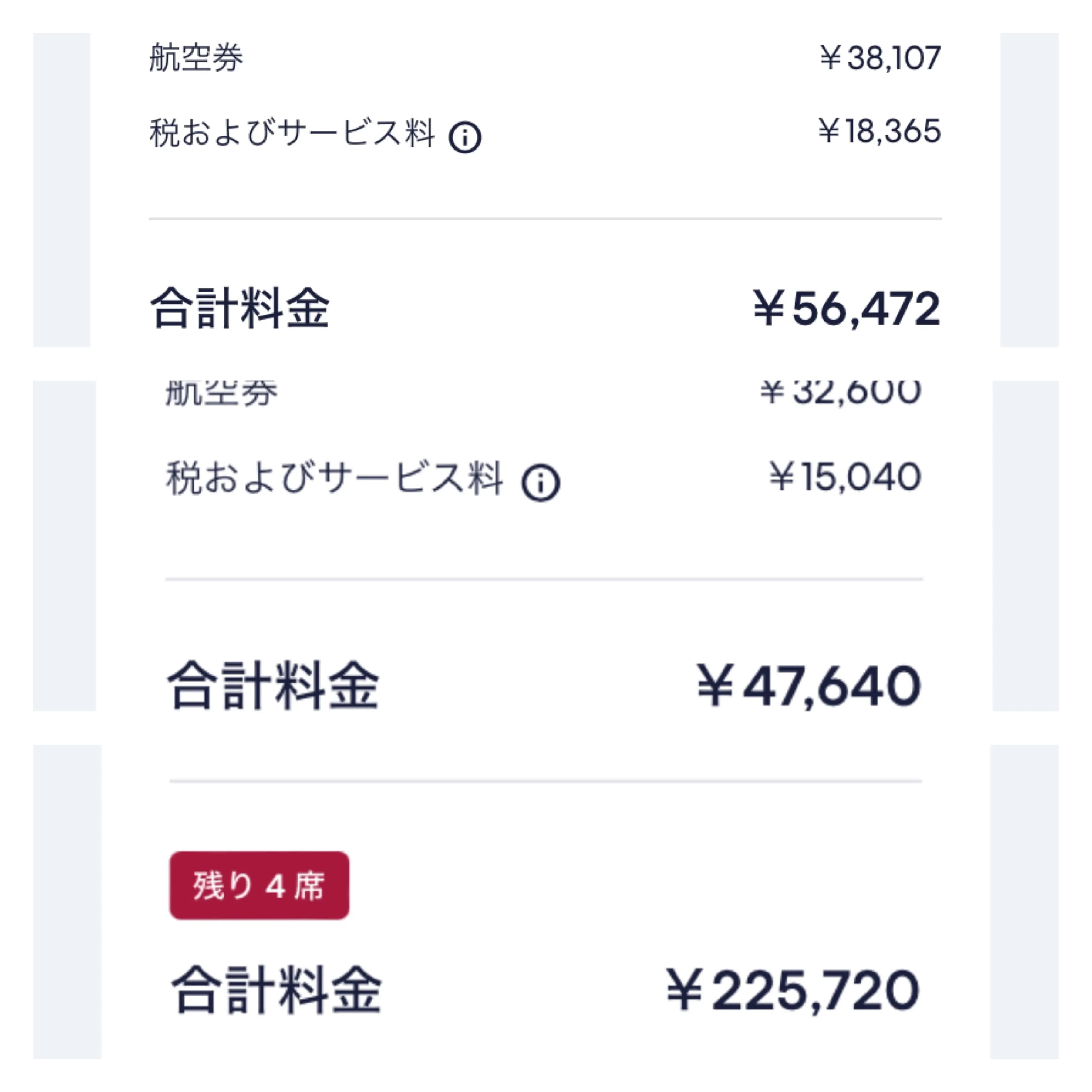
Task: Click the ¥18,365 tax amount
Action: pos(879,131)
